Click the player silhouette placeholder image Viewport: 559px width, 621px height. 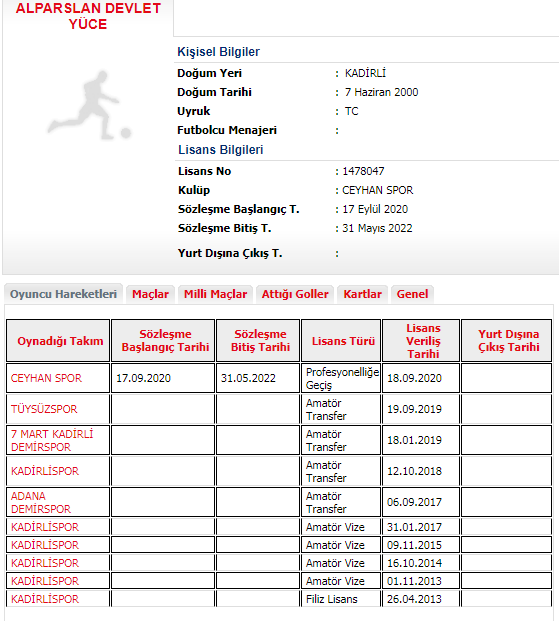click(x=89, y=106)
